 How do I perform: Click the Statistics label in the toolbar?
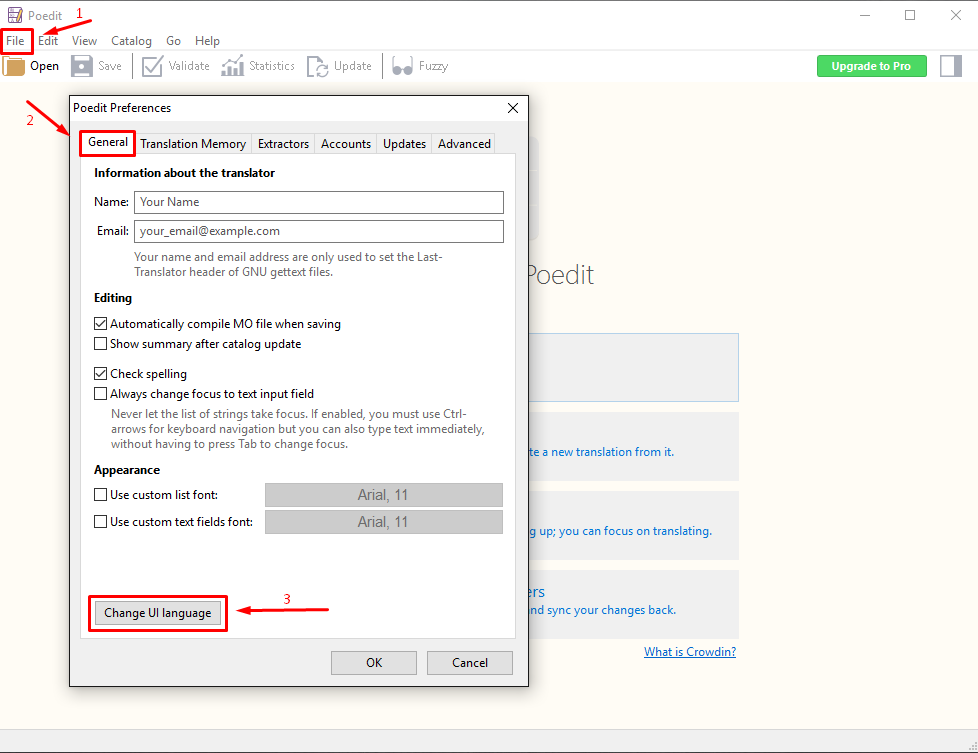tap(272, 66)
